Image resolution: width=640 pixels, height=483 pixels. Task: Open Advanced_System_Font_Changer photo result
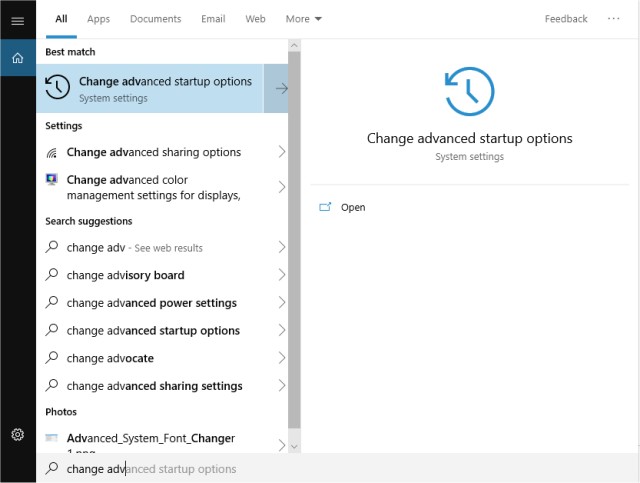(x=162, y=439)
